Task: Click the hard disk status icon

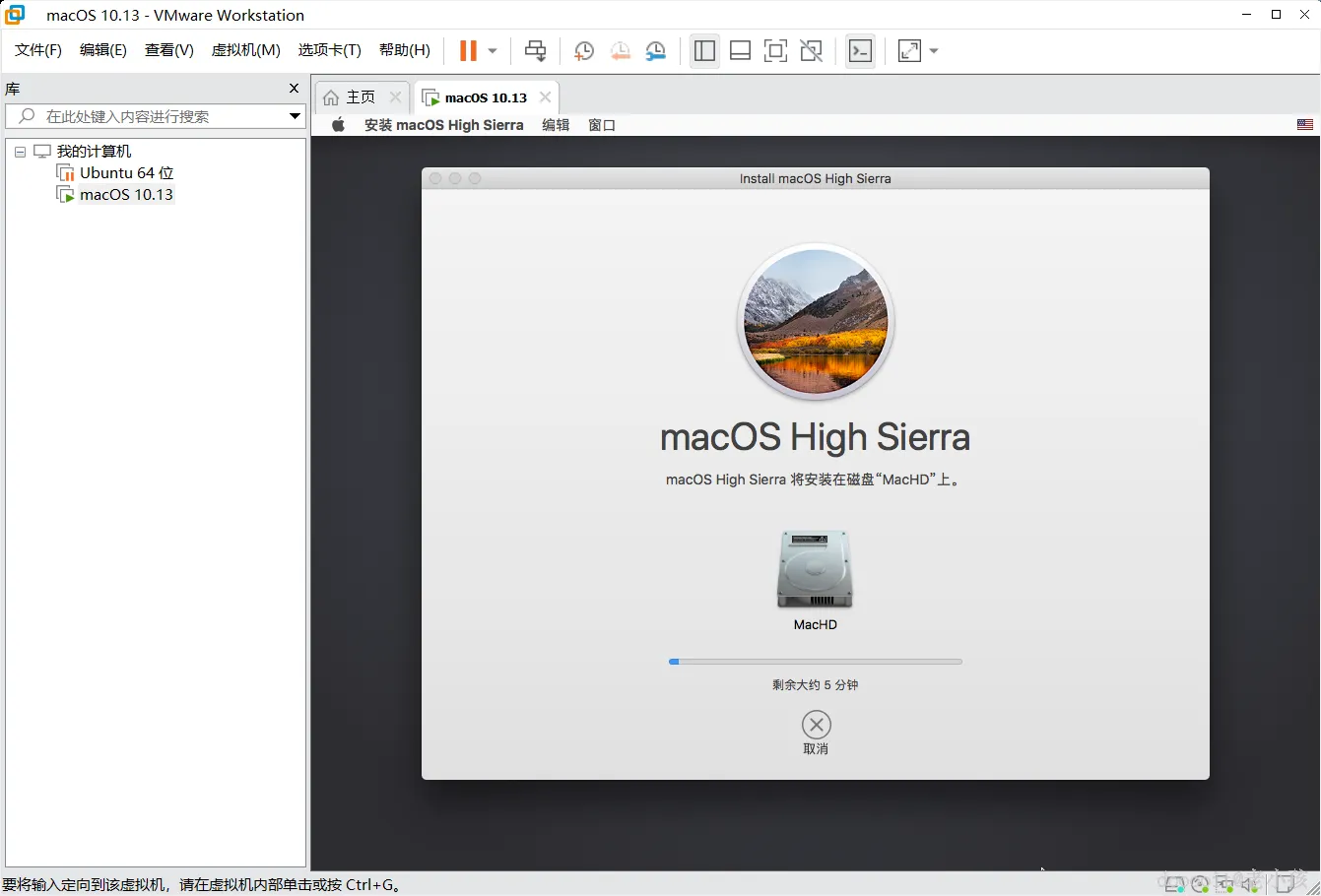Action: pos(1174,883)
